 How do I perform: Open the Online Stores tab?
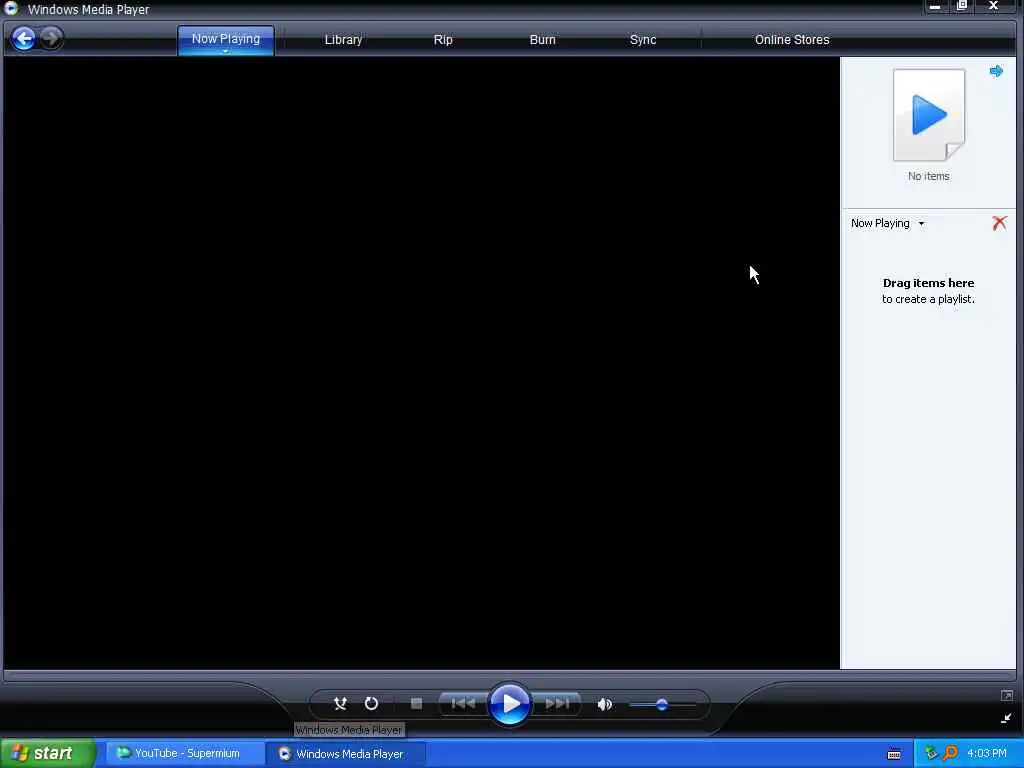tap(792, 40)
